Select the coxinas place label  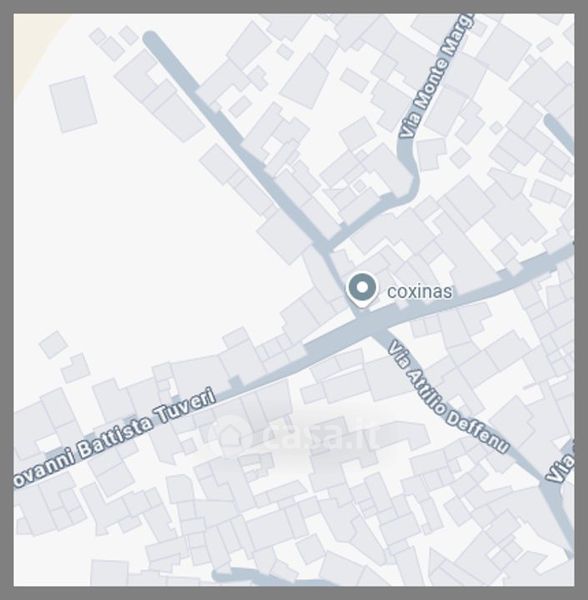(x=419, y=292)
